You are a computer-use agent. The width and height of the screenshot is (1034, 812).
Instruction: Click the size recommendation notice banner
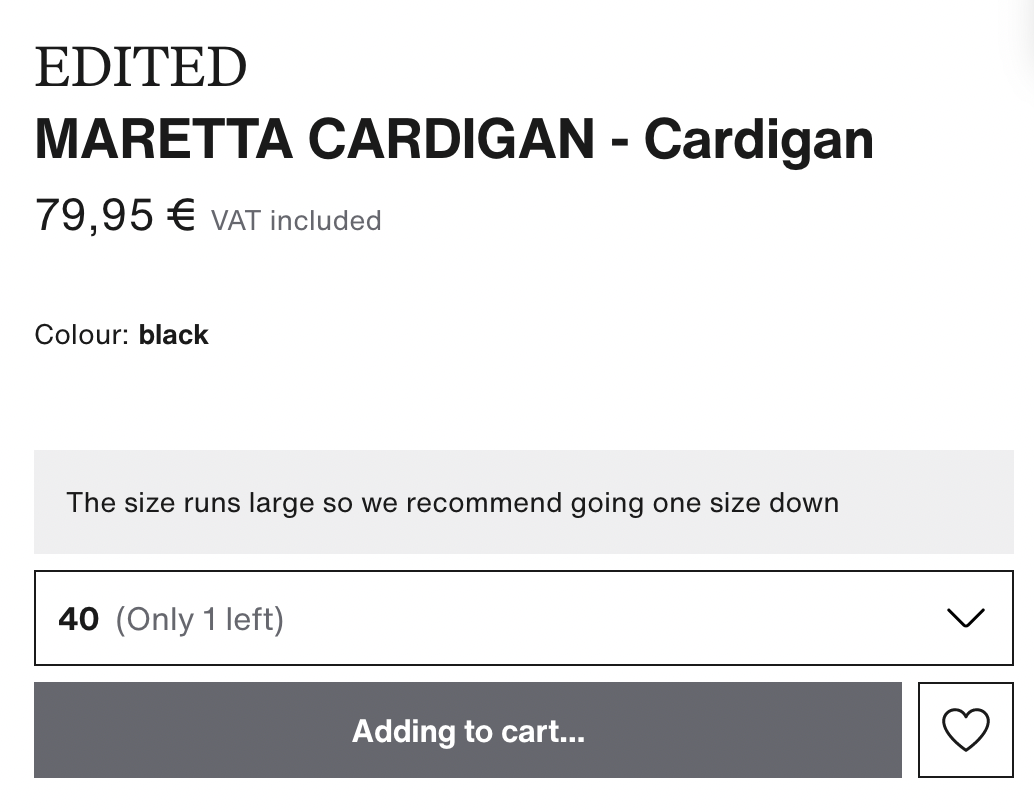point(523,502)
